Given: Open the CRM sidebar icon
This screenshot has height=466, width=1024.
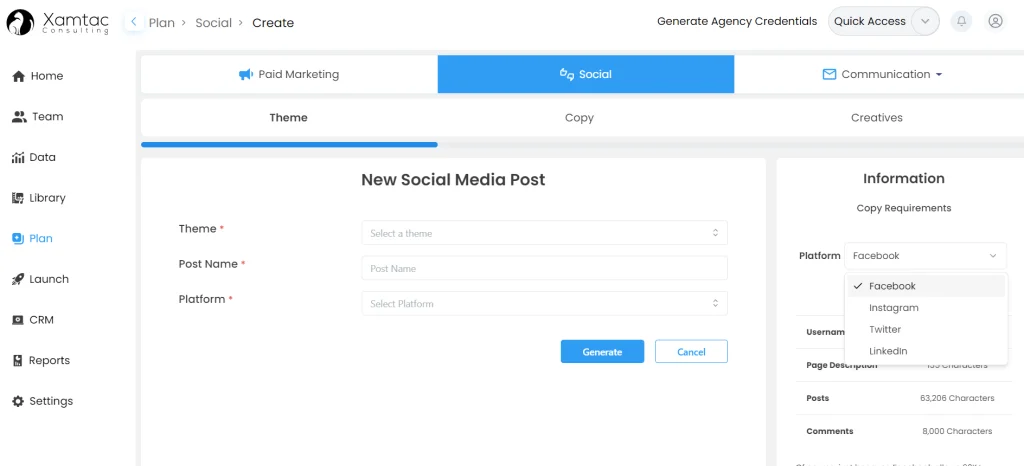Looking at the screenshot, I should click(18, 320).
